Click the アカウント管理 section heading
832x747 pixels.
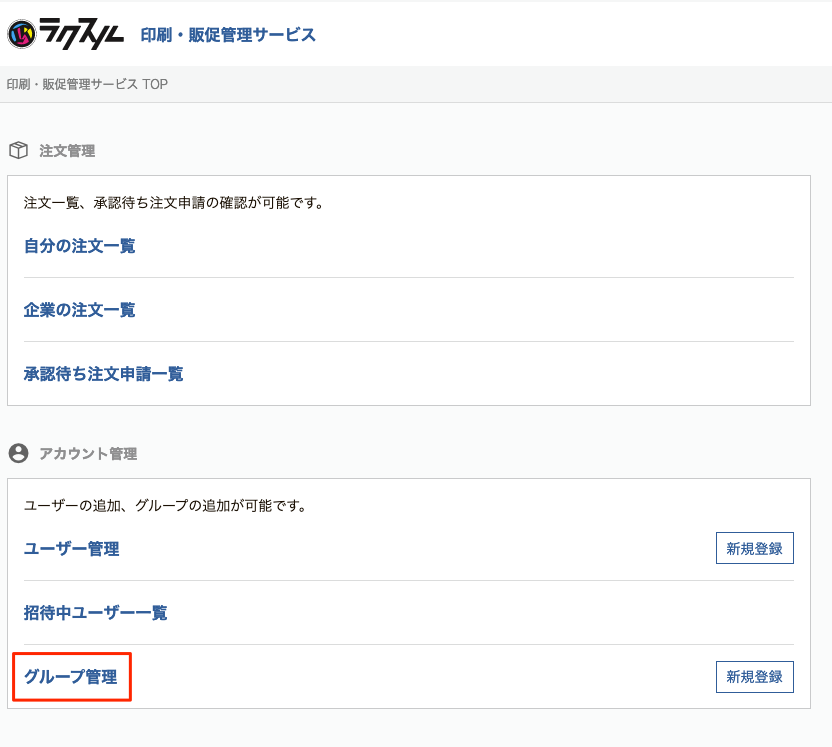88,454
